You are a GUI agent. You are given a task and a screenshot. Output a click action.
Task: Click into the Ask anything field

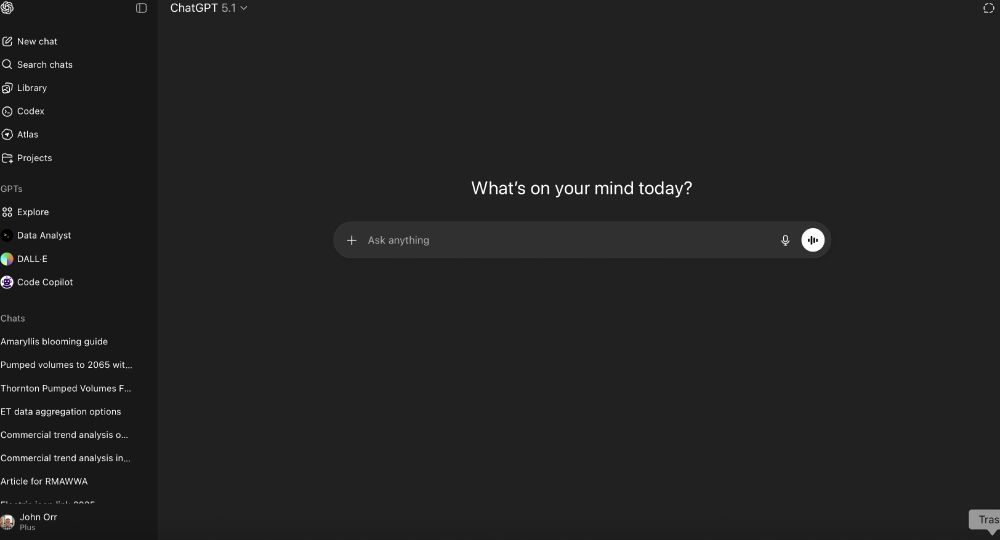(568, 240)
